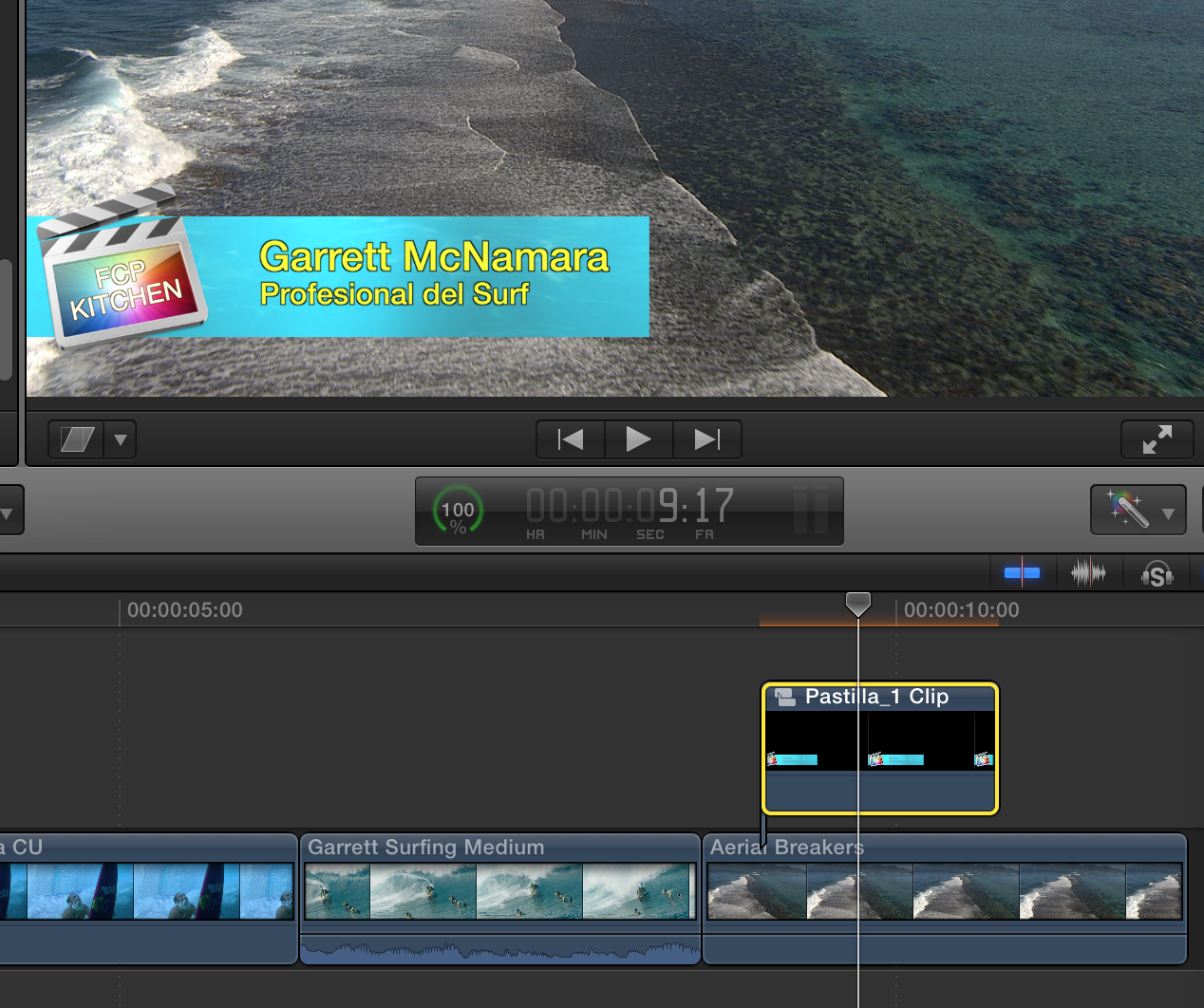This screenshot has height=1008, width=1204.
Task: Open the viewer overlay dropdown arrow
Action: [x=120, y=439]
